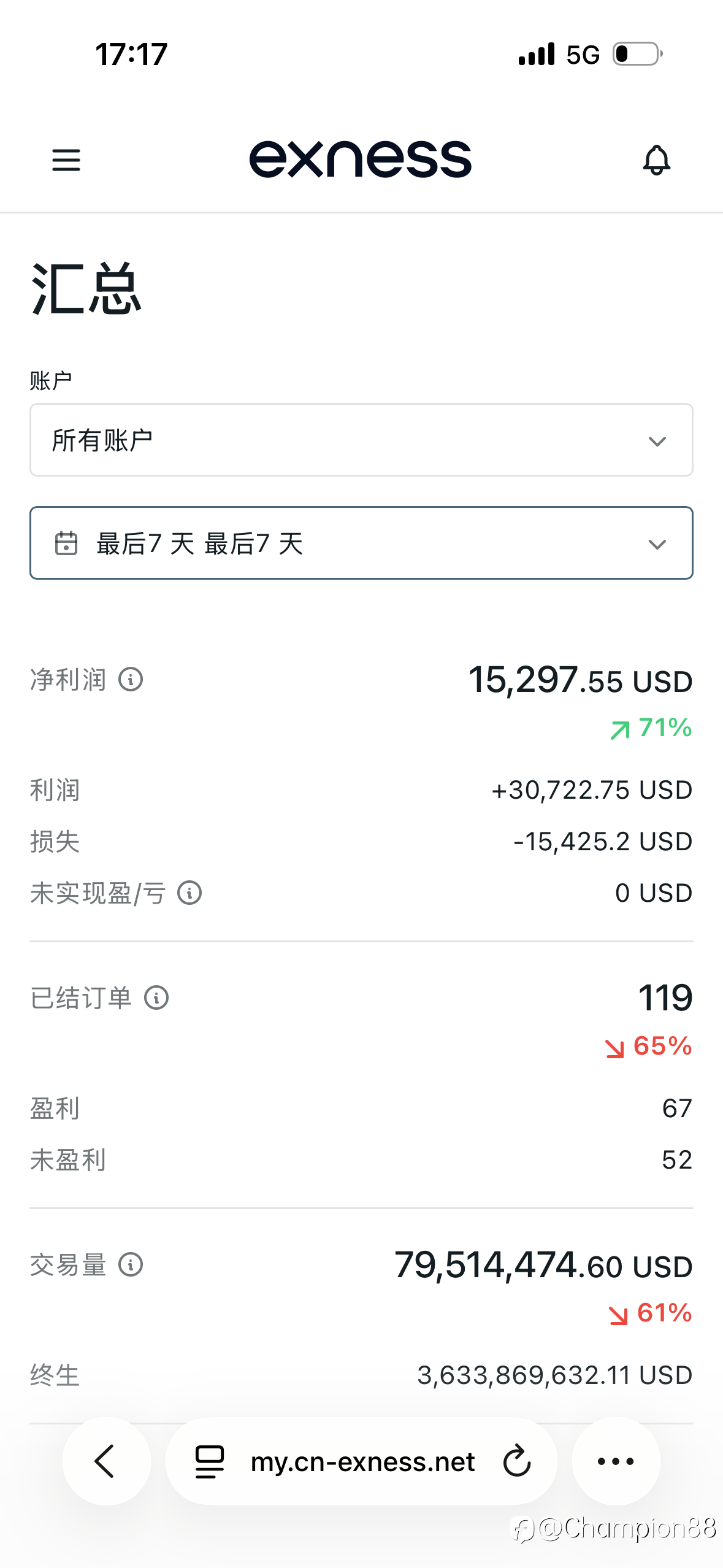Tap the 79,514,474.60 USD trading volume

543,1266
